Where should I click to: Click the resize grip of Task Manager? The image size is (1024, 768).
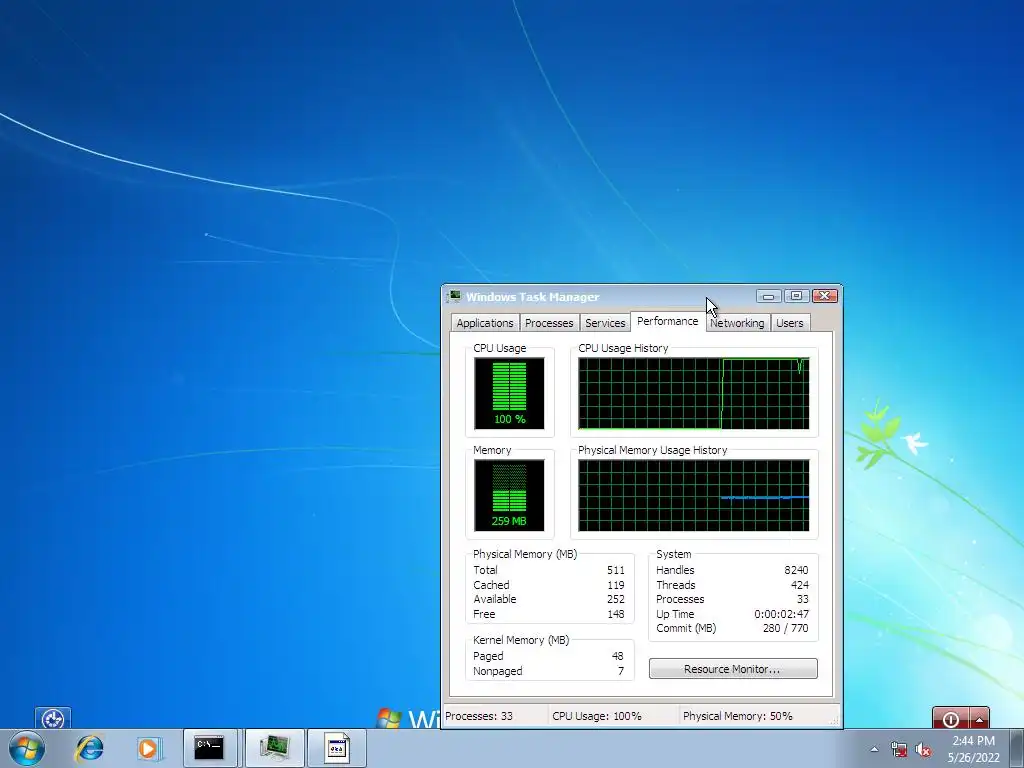pyautogui.click(x=834, y=720)
